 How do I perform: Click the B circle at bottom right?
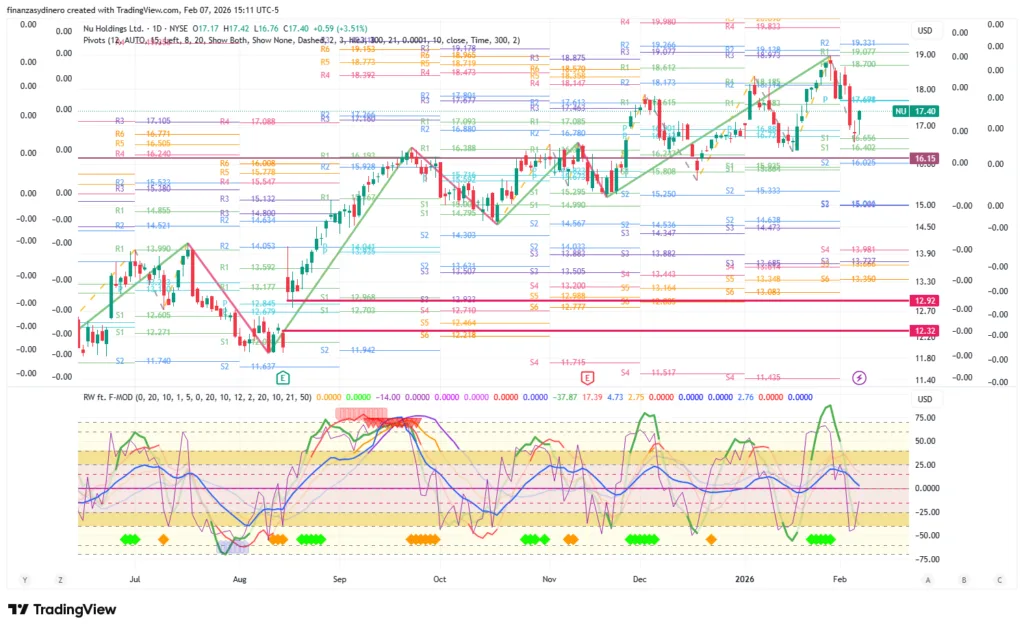[x=963, y=579]
